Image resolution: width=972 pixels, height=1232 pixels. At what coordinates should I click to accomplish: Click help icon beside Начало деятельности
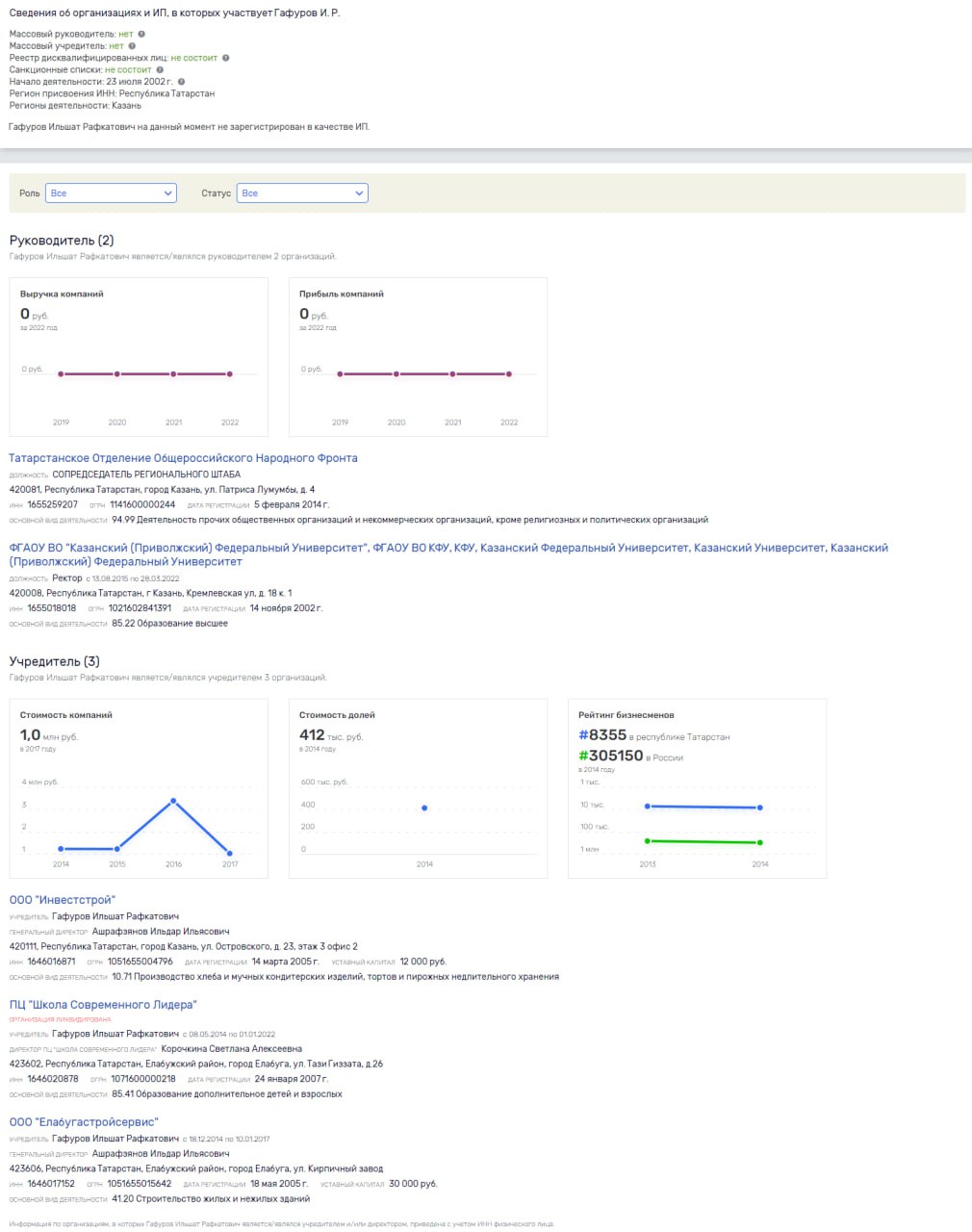coord(181,82)
